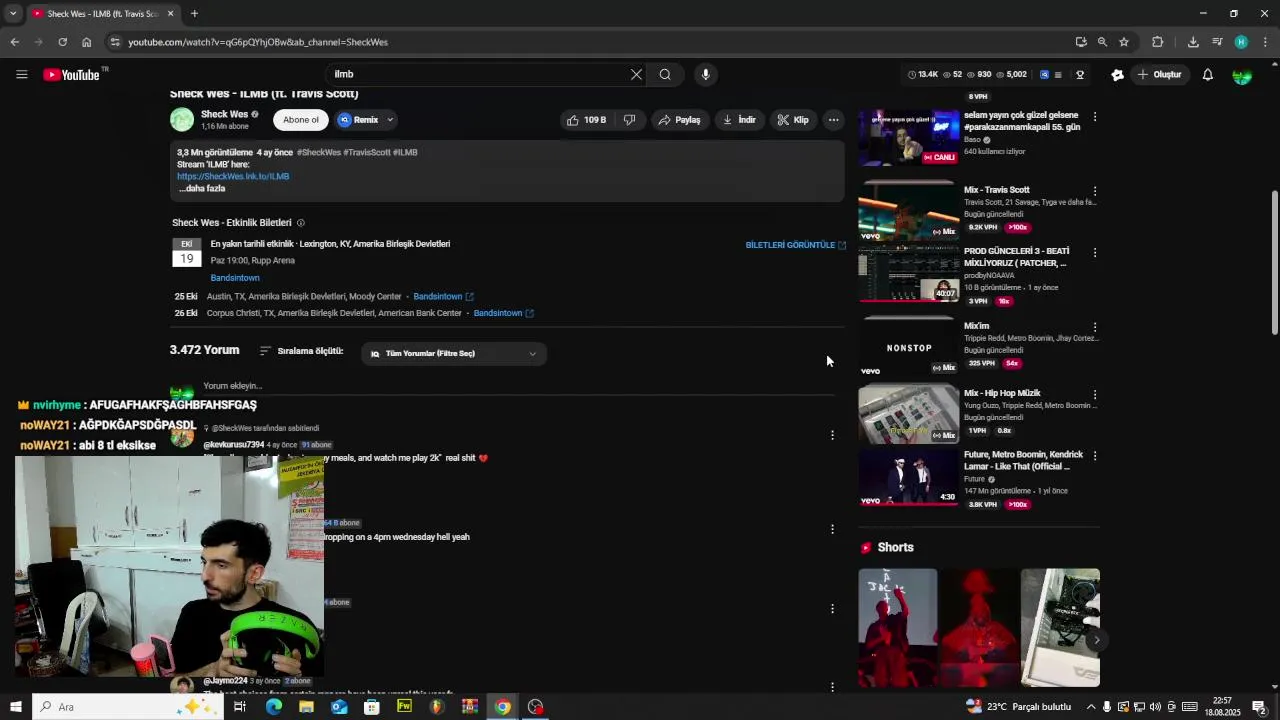The width and height of the screenshot is (1280, 720).
Task: Open the YouTube hamburger guide menu
Action: pyautogui.click(x=21, y=75)
